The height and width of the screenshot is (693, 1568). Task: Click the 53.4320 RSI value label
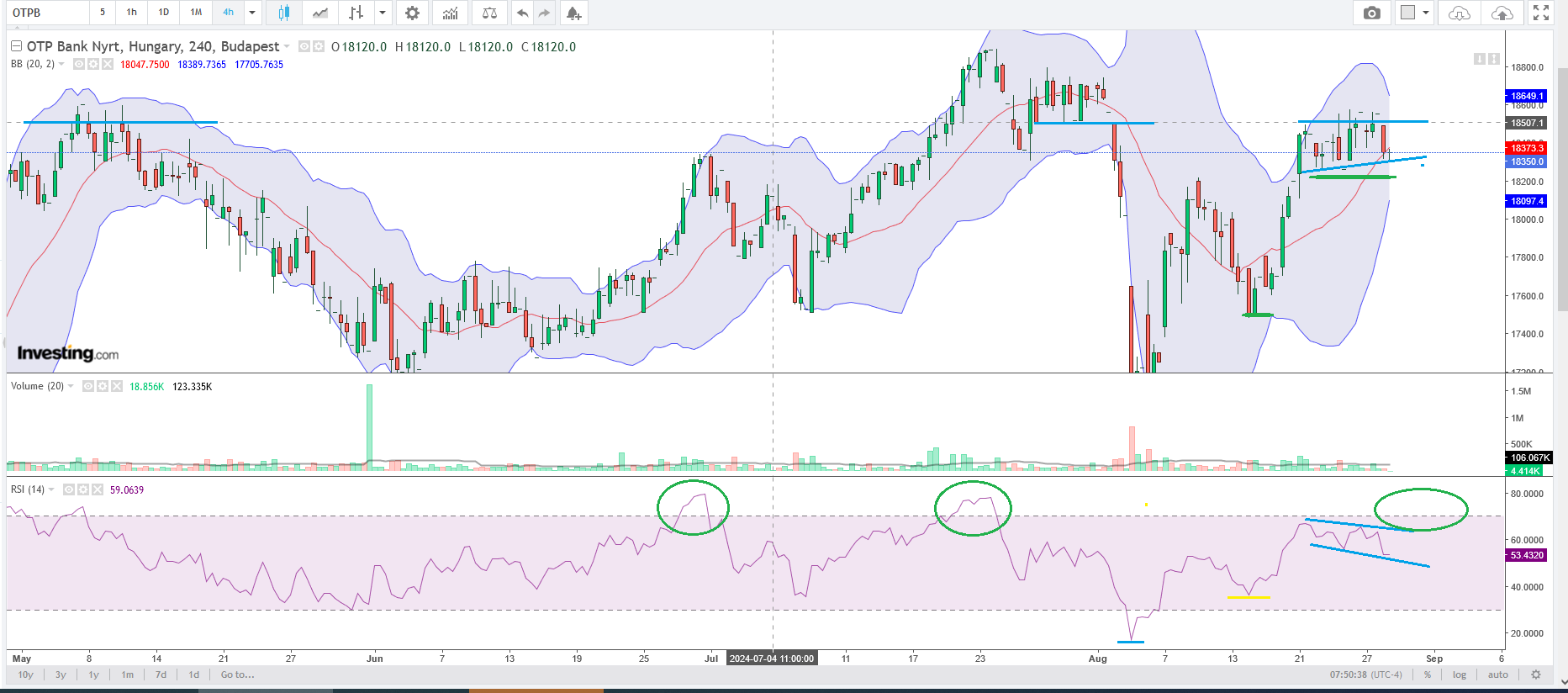[1527, 555]
